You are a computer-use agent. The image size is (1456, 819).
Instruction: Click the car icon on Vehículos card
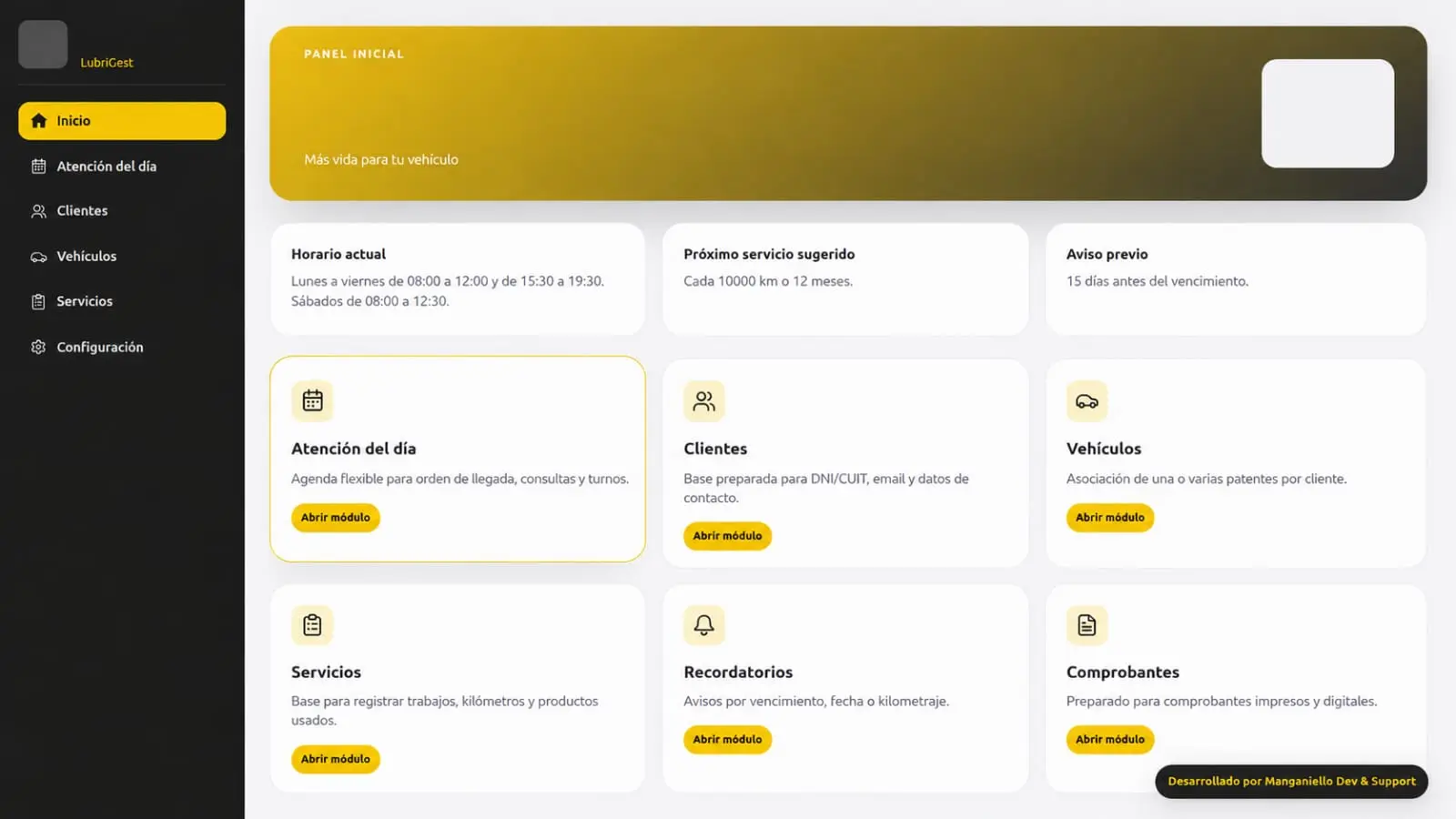click(1087, 401)
